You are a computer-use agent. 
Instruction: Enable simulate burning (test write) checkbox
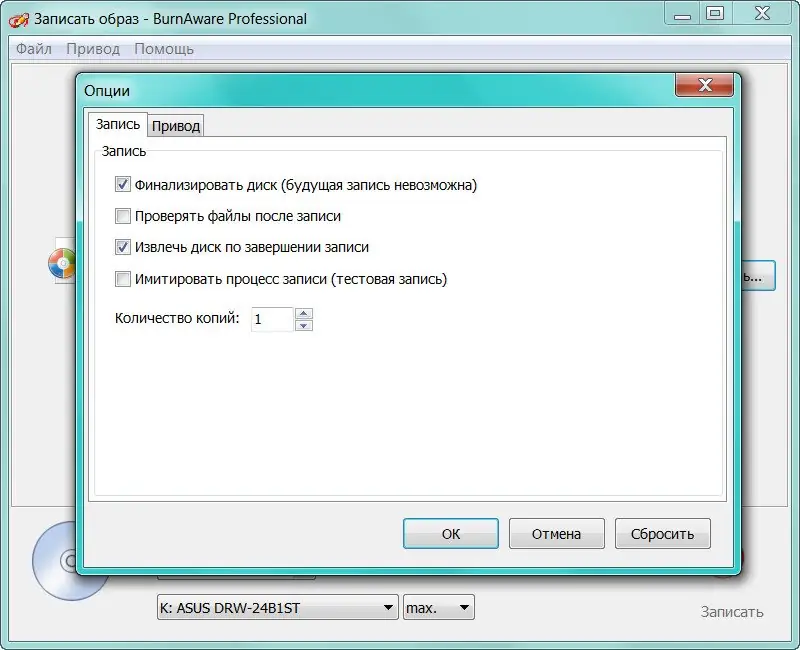click(x=122, y=279)
